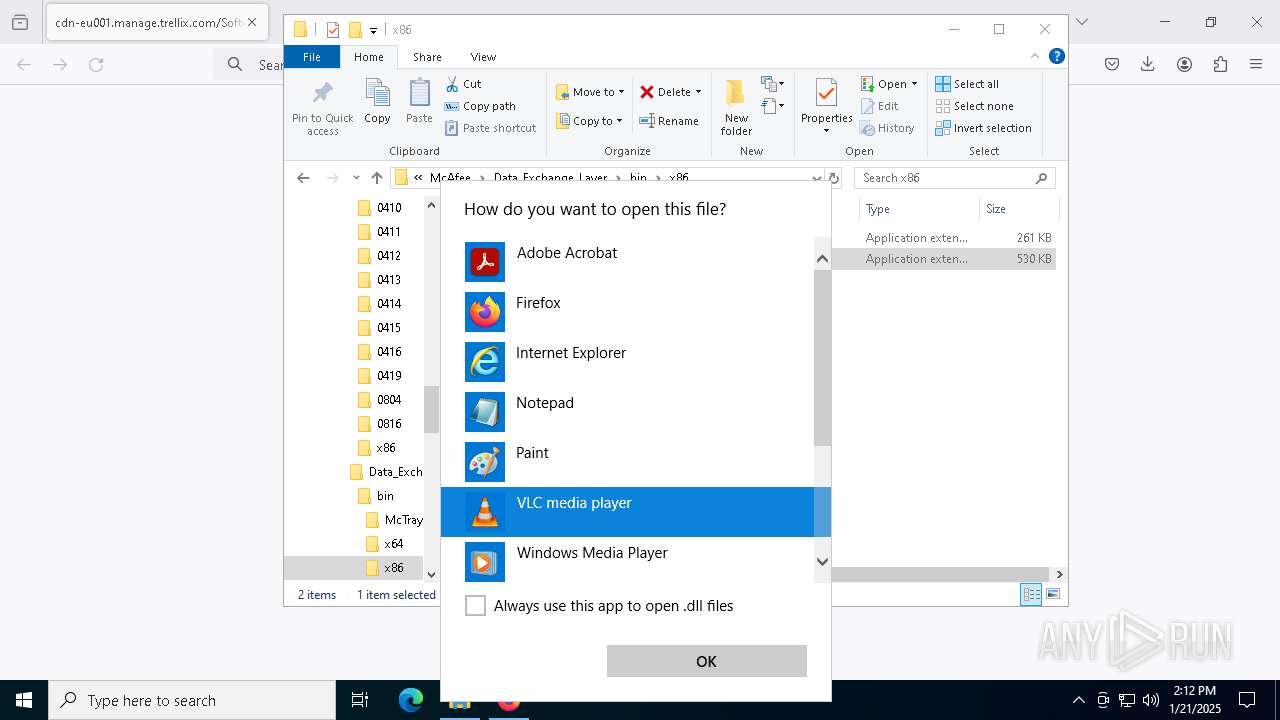The image size is (1280, 720).
Task: Minimize the ribbon chevron
Action: pos(1035,56)
